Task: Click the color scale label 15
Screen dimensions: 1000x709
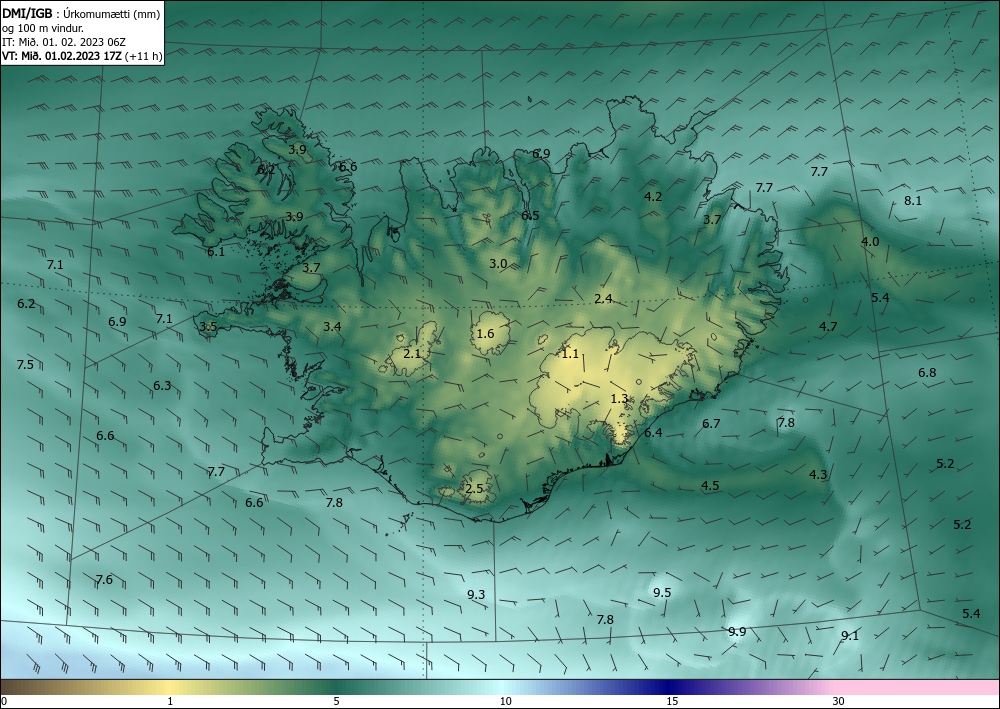Action: point(672,702)
